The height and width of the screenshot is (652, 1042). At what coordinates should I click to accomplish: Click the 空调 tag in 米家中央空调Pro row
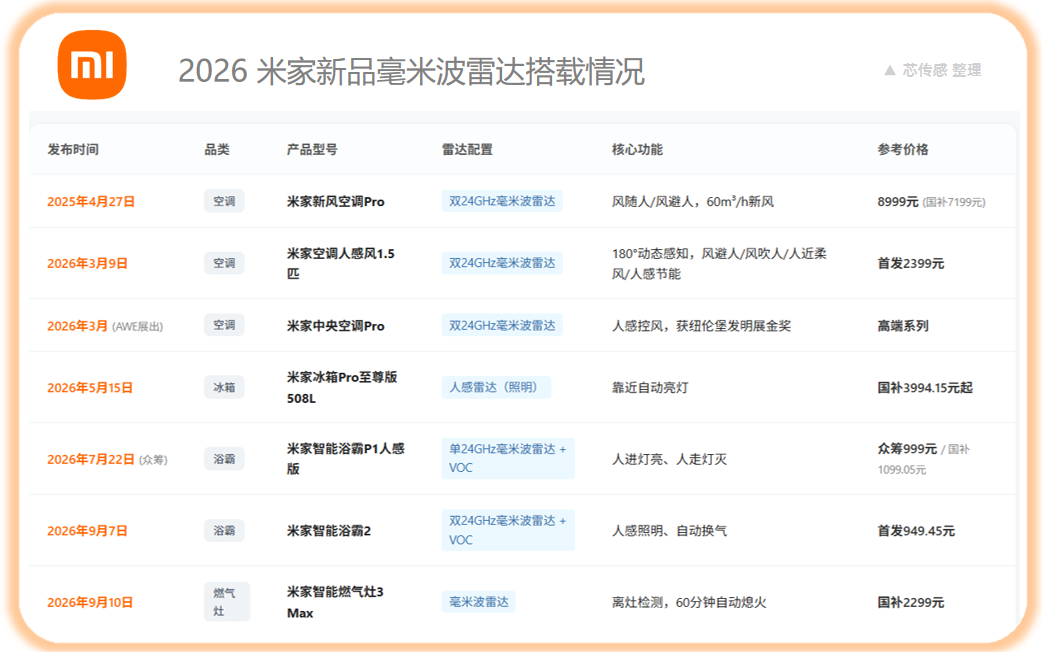[224, 325]
